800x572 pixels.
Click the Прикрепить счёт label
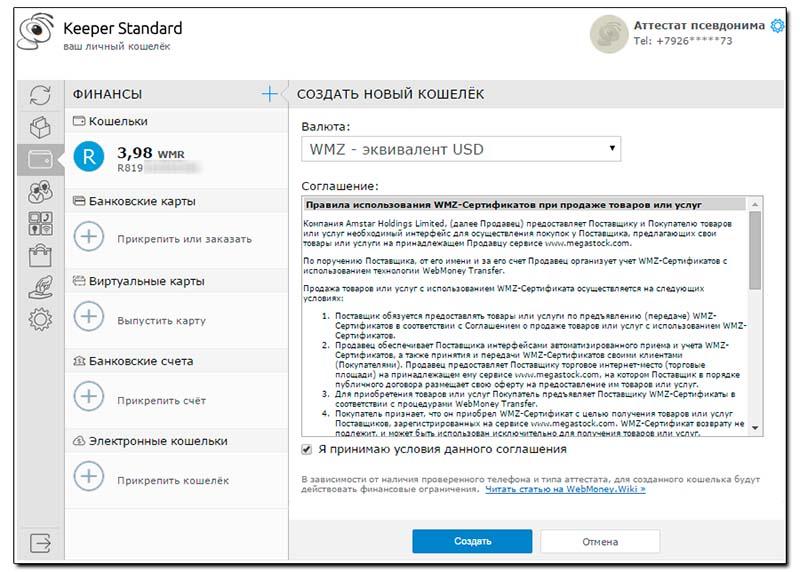[162, 401]
